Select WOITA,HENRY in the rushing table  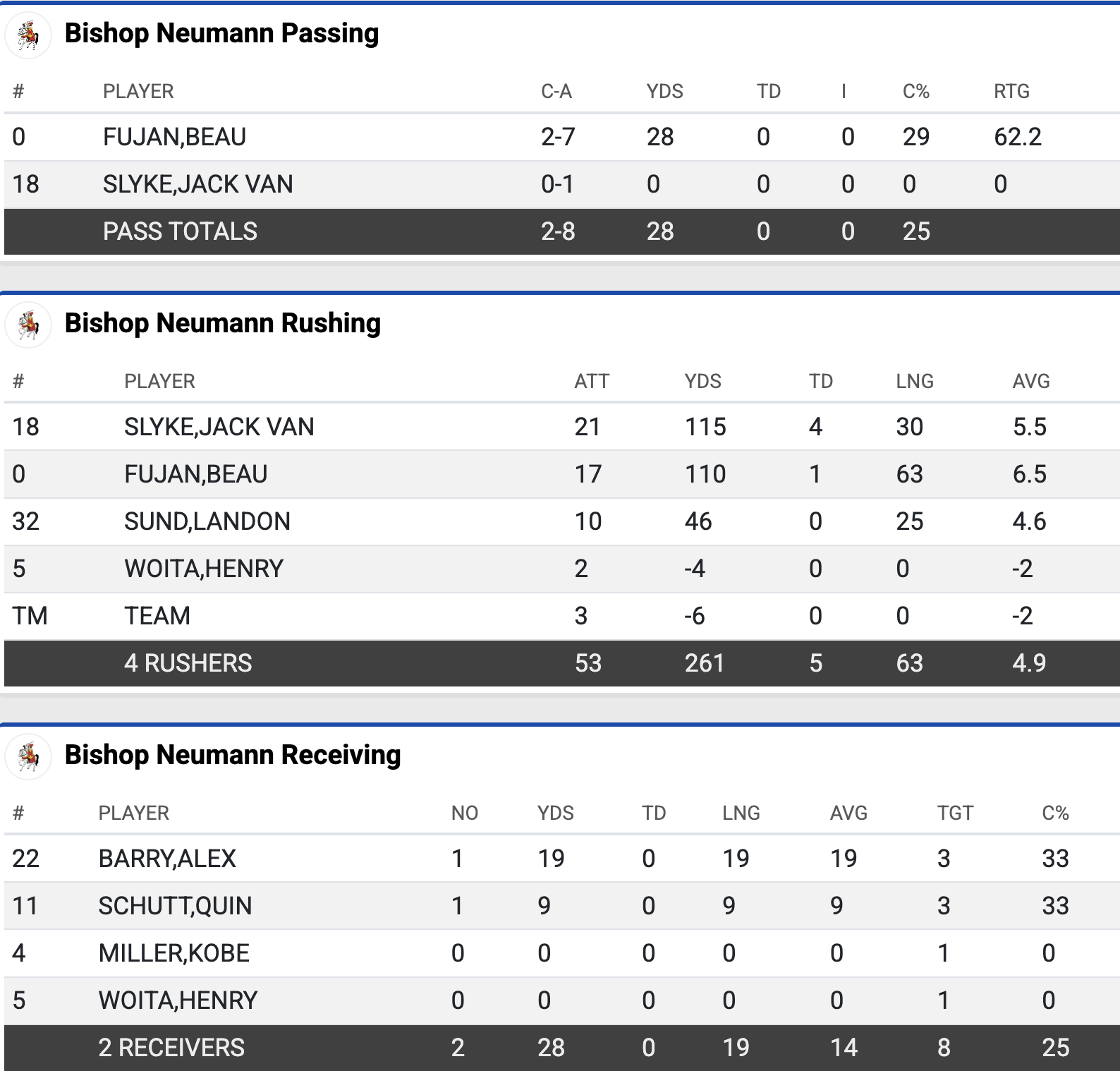pyautogui.click(x=203, y=569)
